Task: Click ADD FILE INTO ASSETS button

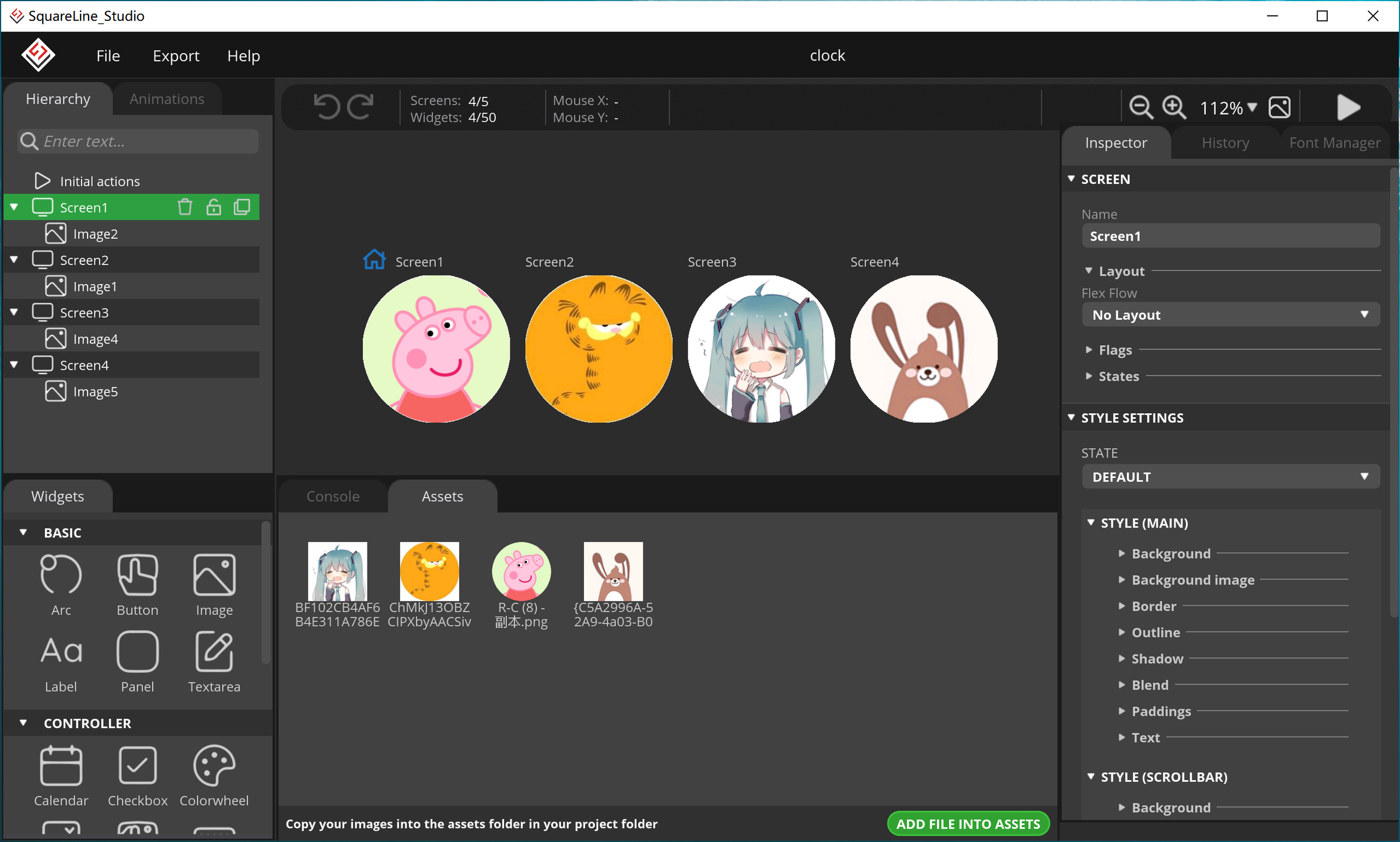Action: pyautogui.click(x=968, y=824)
